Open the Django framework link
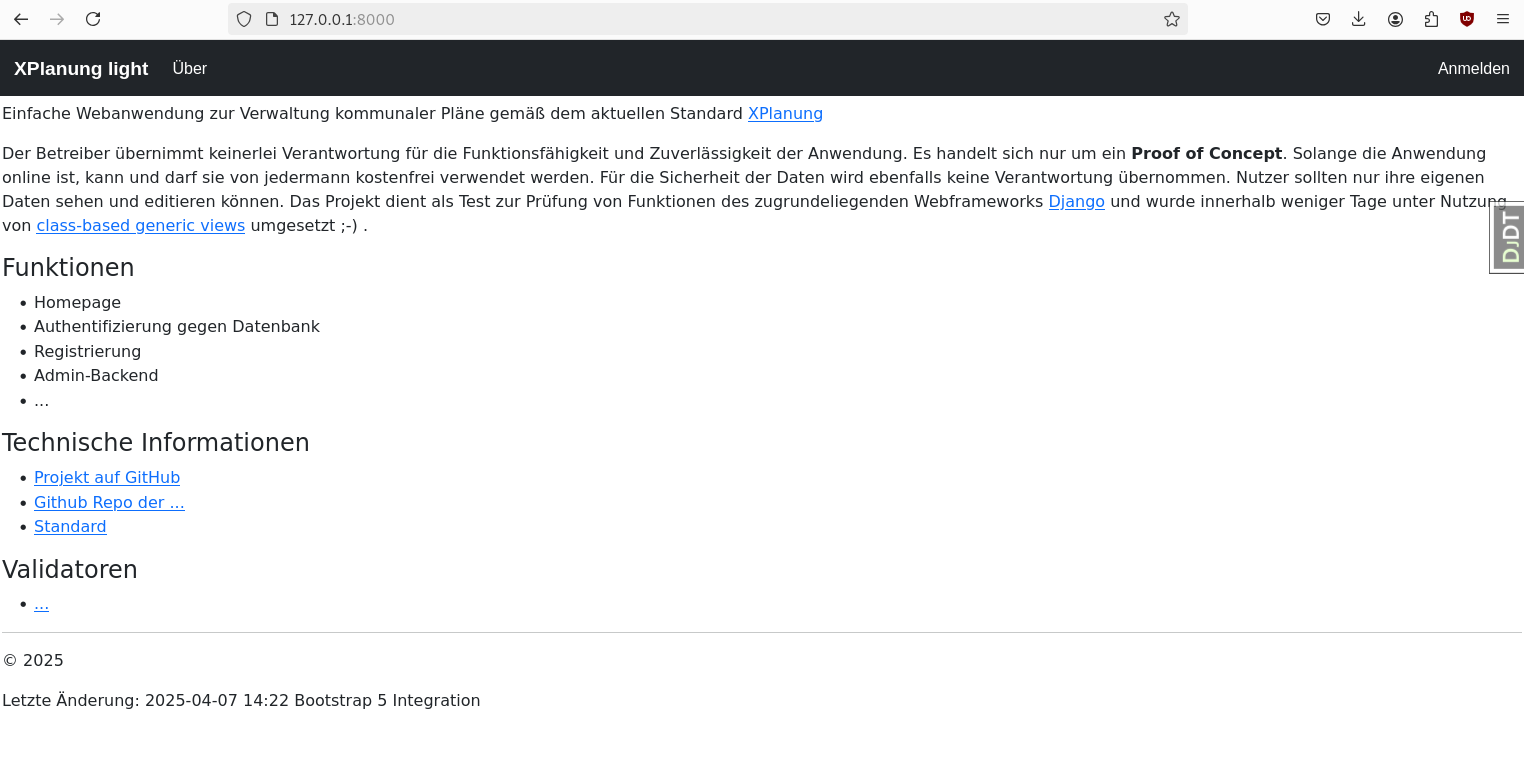1524x777 pixels. click(1076, 201)
